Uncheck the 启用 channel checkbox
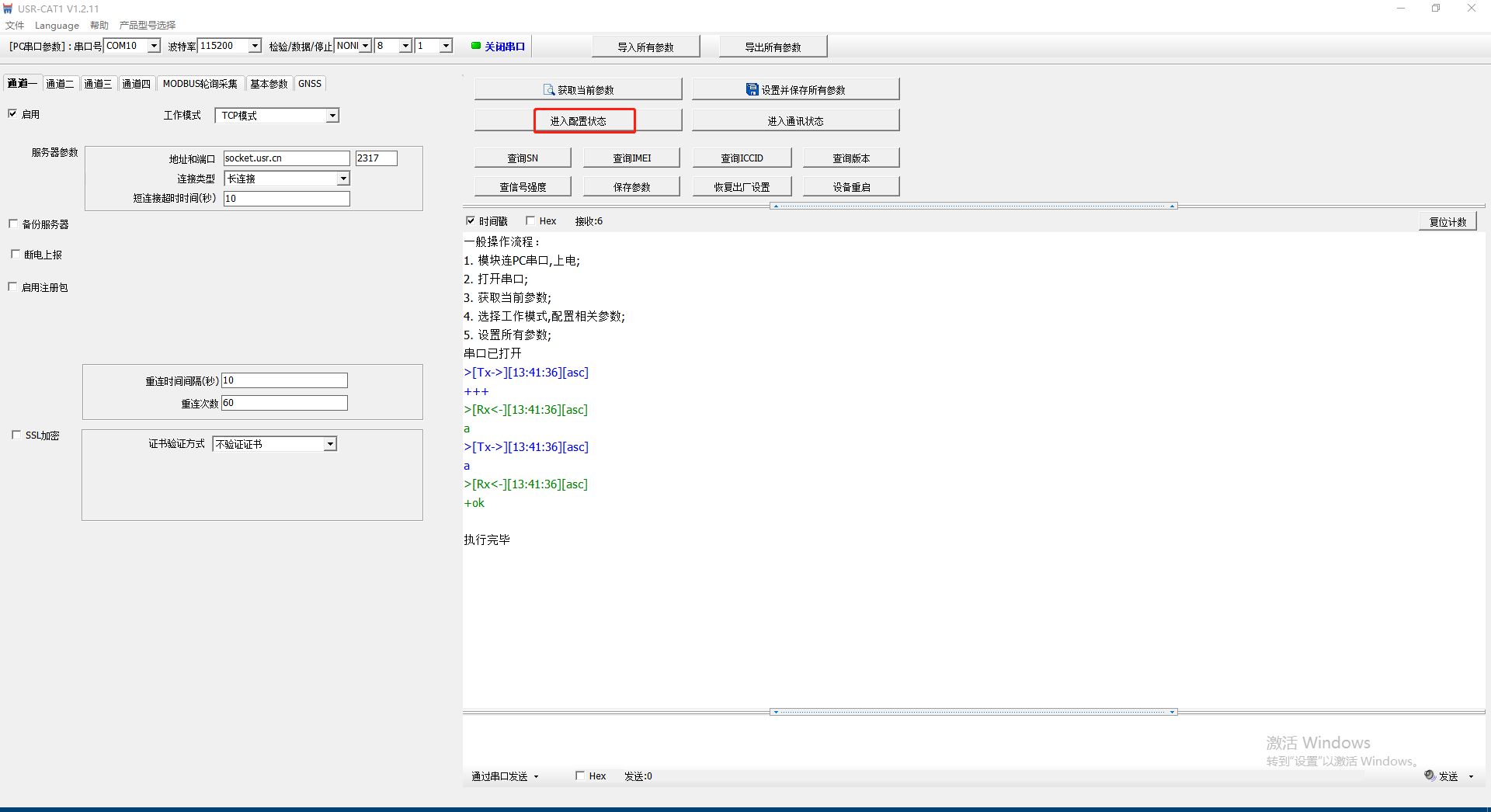The height and width of the screenshot is (812, 1491). (12, 113)
